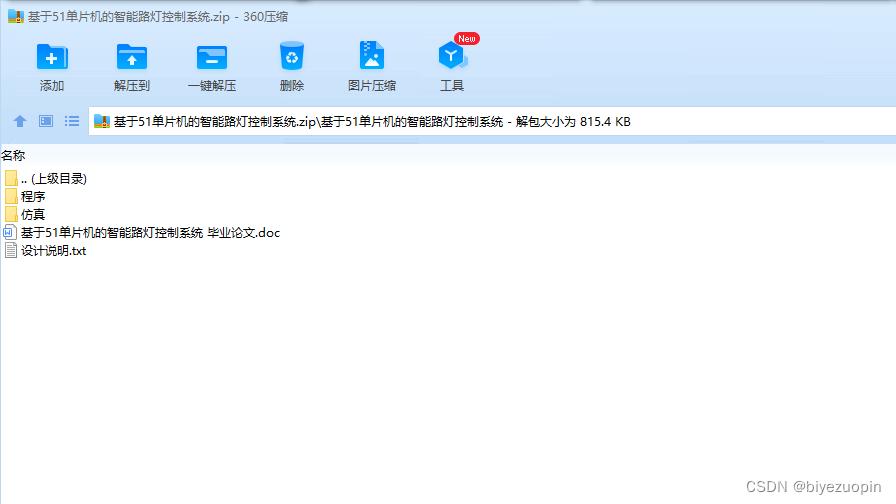Open the 工具 (Tools) icon with New badge
896x504 pixels.
pyautogui.click(x=453, y=55)
